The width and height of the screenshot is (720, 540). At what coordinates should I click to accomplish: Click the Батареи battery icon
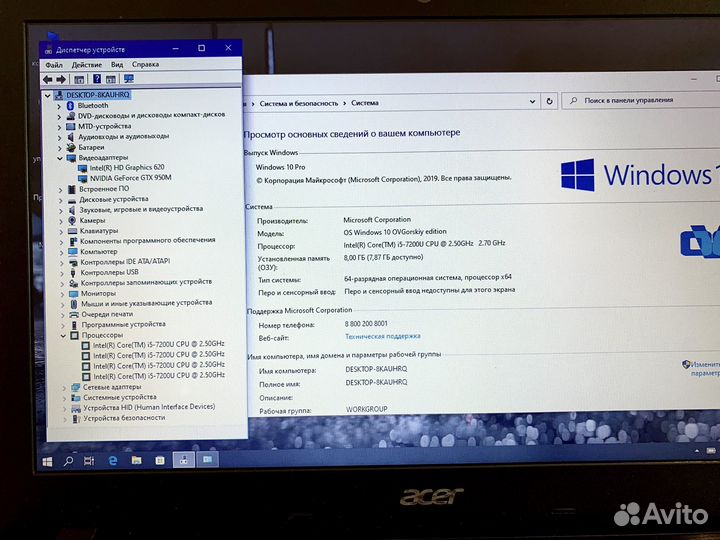point(71,147)
